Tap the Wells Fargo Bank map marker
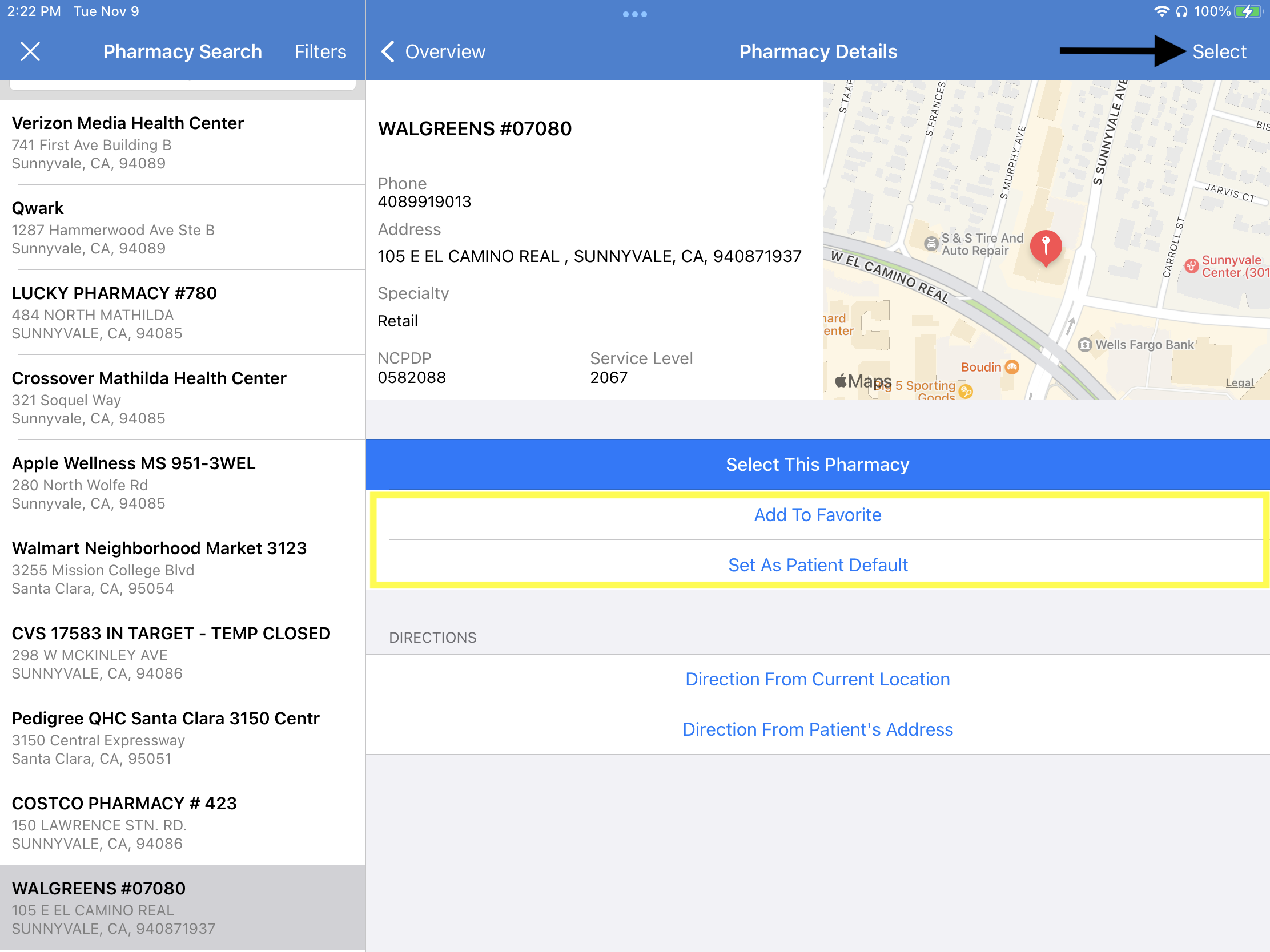Screen dimensions: 1270x952 pos(1084,345)
